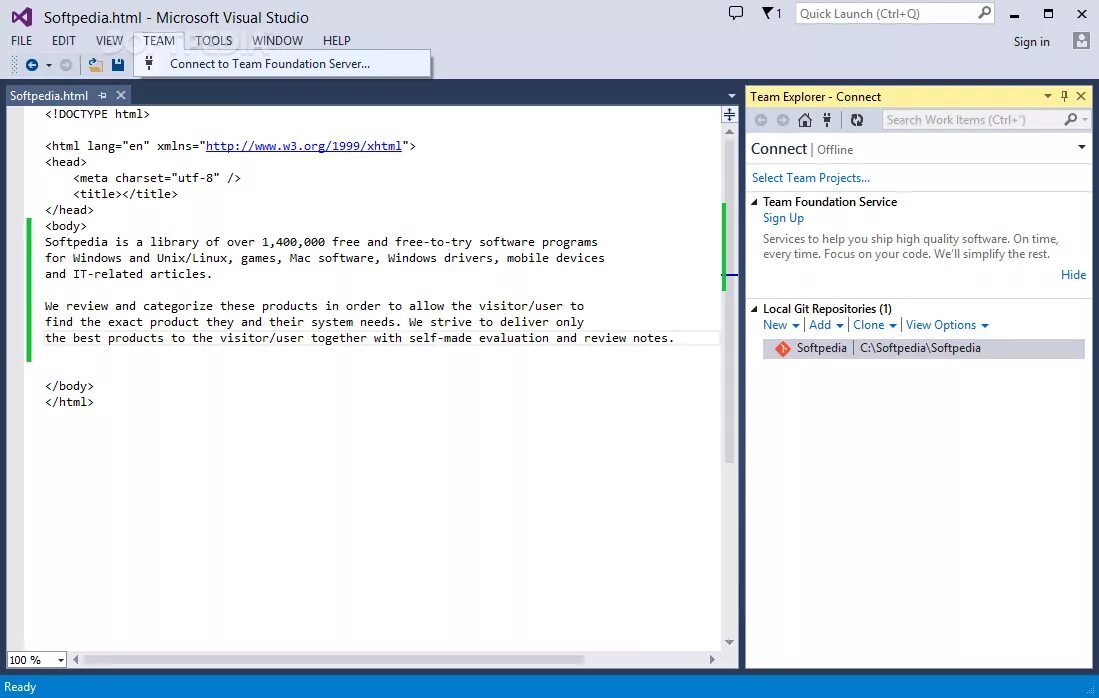Click the title tag line in editor
The image size is (1099, 698).
tap(125, 194)
